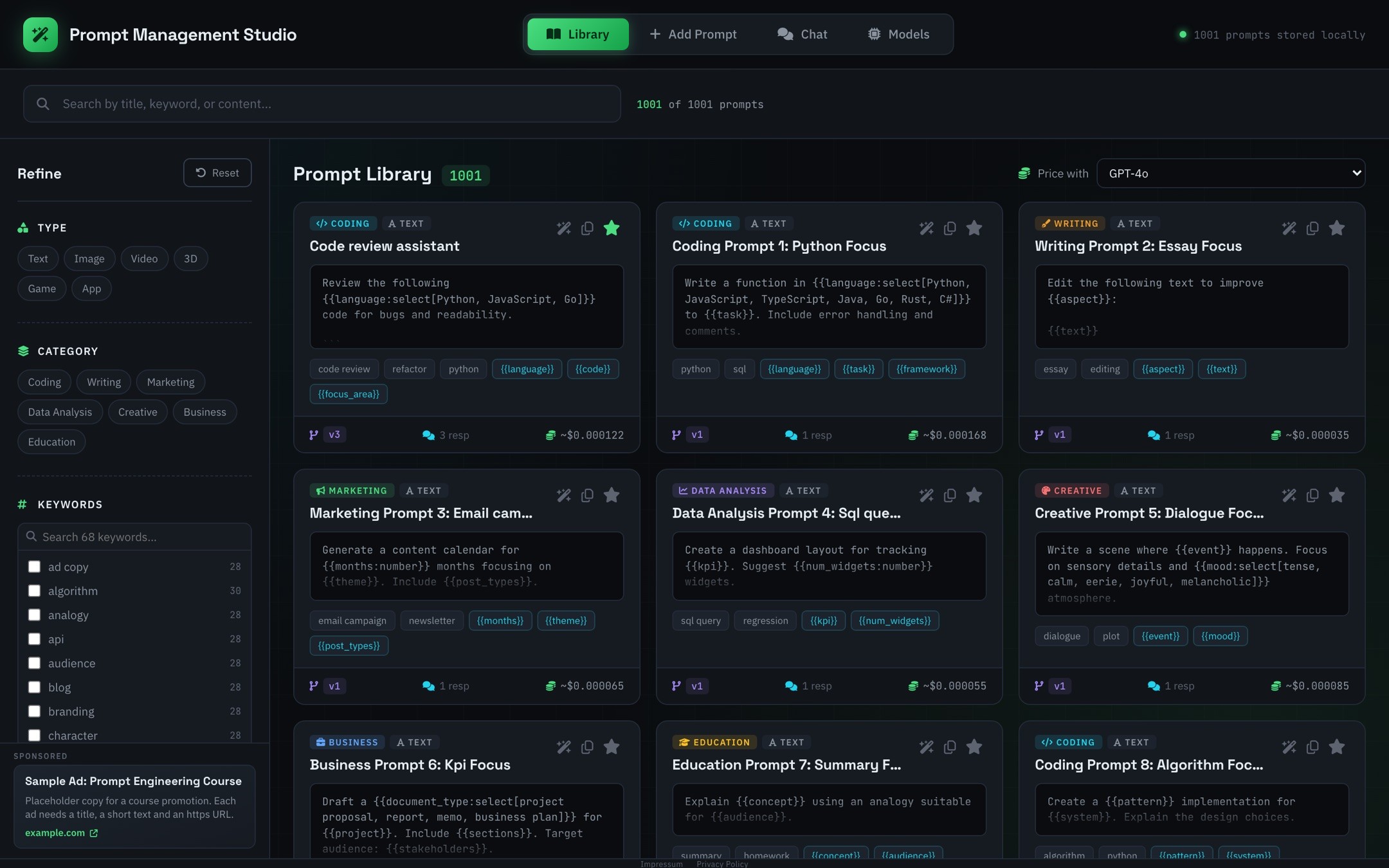Check the branding keyword checkbox

34,711
